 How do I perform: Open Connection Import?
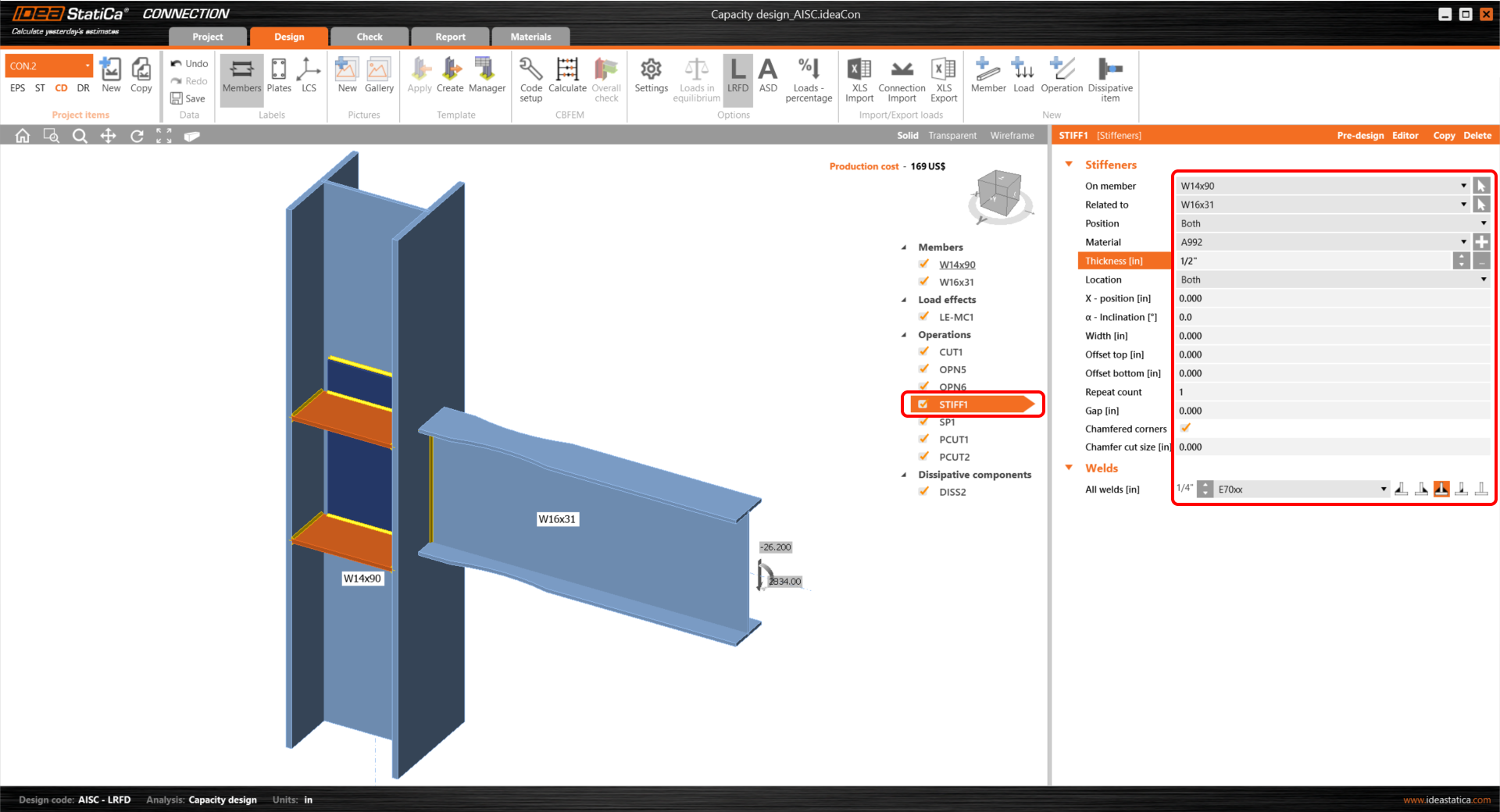[902, 77]
